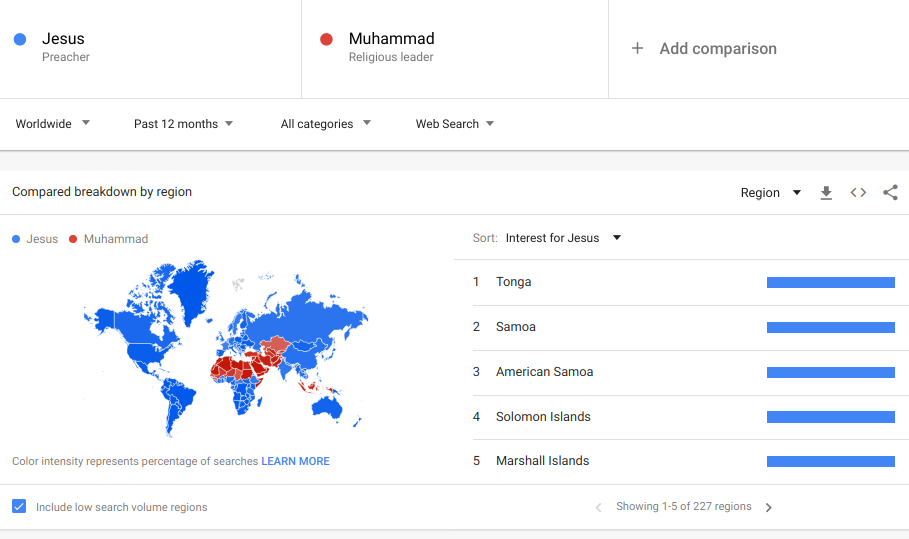Download the region breakdown data
The width and height of the screenshot is (909, 539).
pyautogui.click(x=826, y=193)
